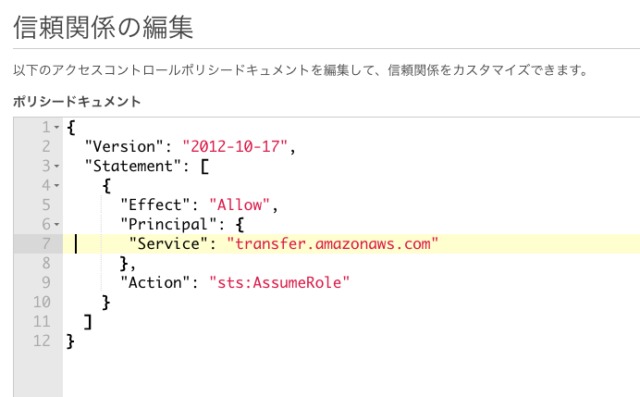Image resolution: width=640 pixels, height=397 pixels.
Task: Click line number 2 in the gutter
Action: (46, 147)
